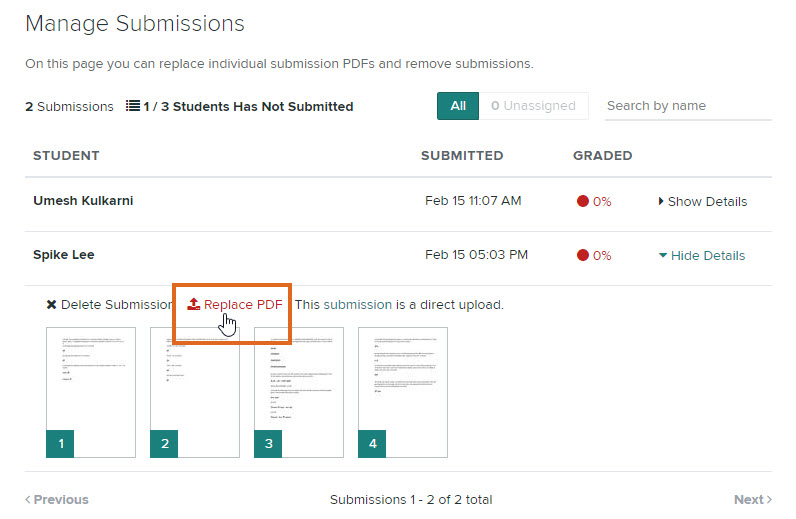Viewport: 796px width, 519px height.
Task: Go to Next page of submissions
Action: [752, 499]
